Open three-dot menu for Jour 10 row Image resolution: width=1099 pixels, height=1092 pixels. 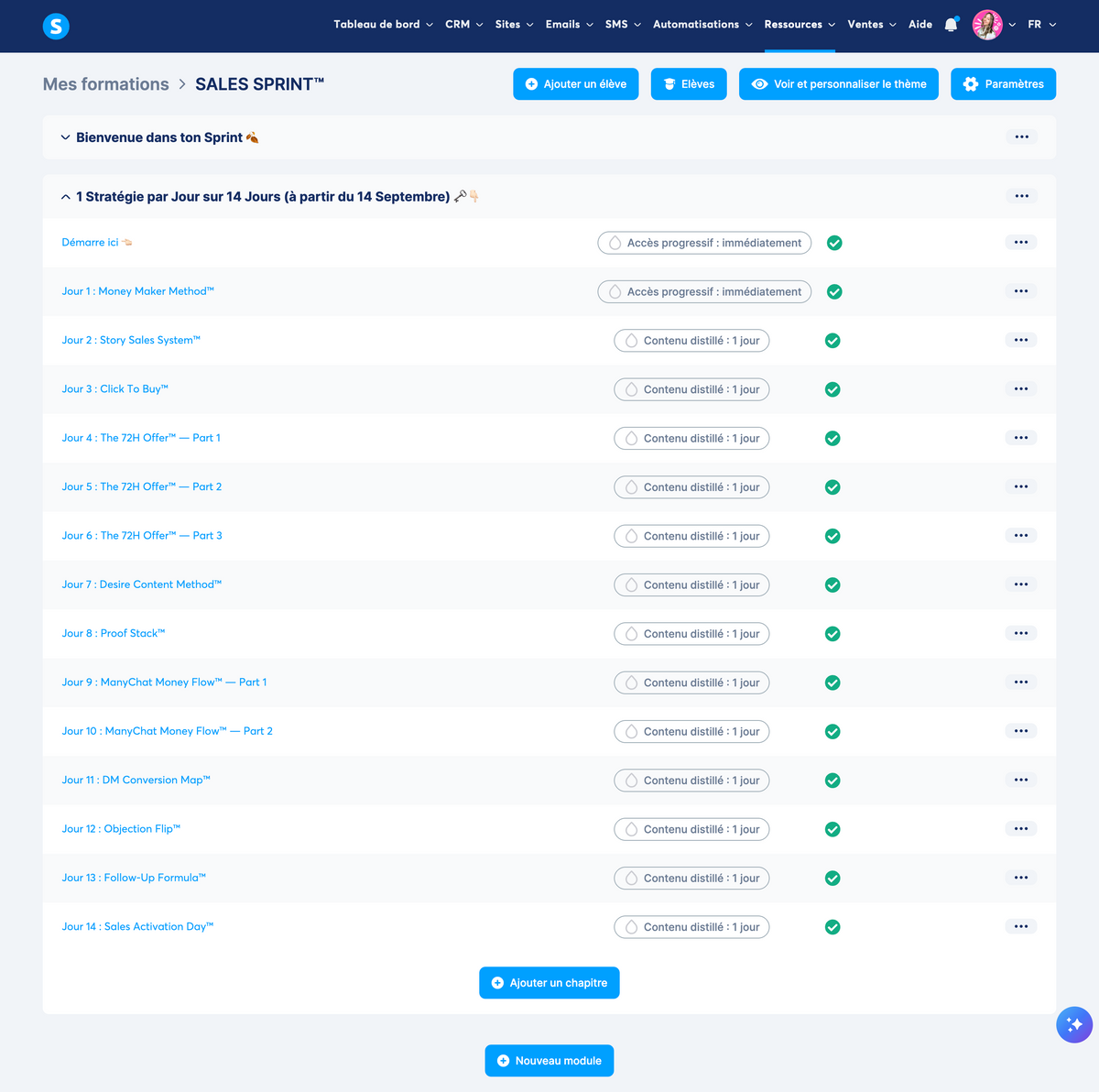point(1021,731)
